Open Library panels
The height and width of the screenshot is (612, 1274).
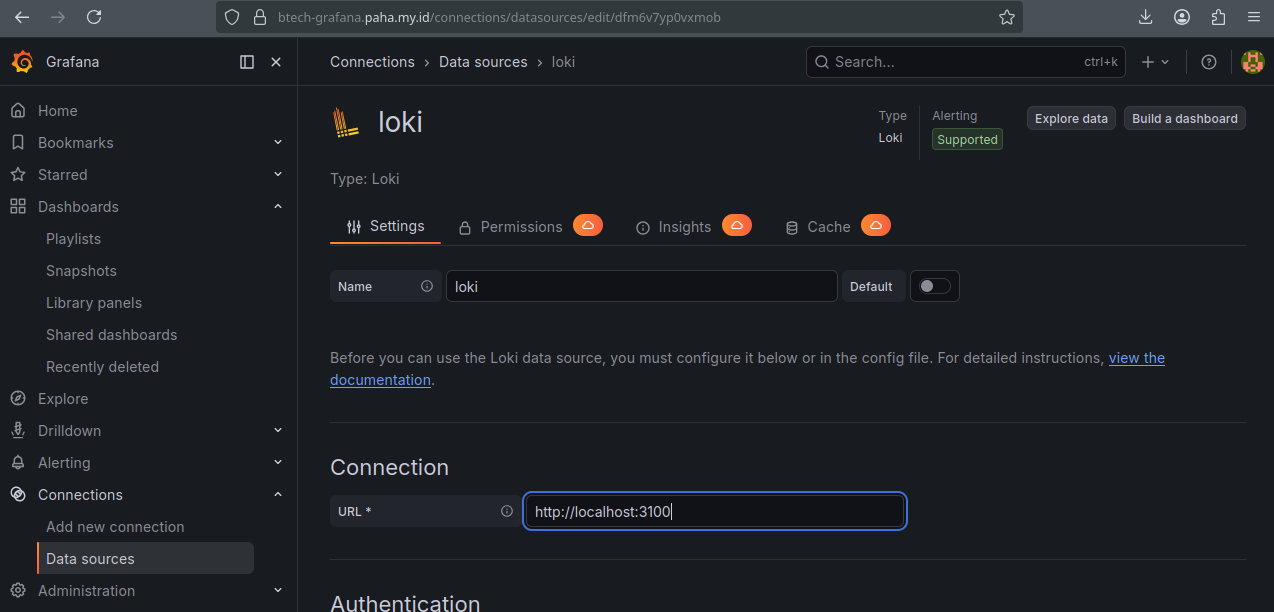click(x=94, y=303)
